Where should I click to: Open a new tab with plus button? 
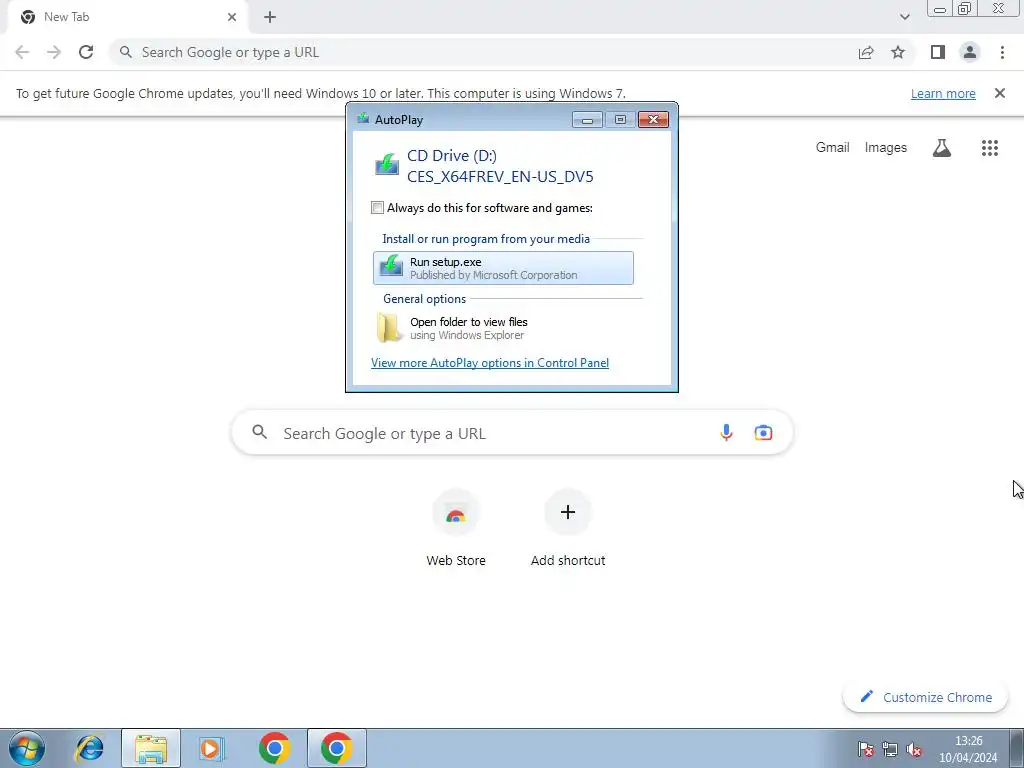[270, 17]
